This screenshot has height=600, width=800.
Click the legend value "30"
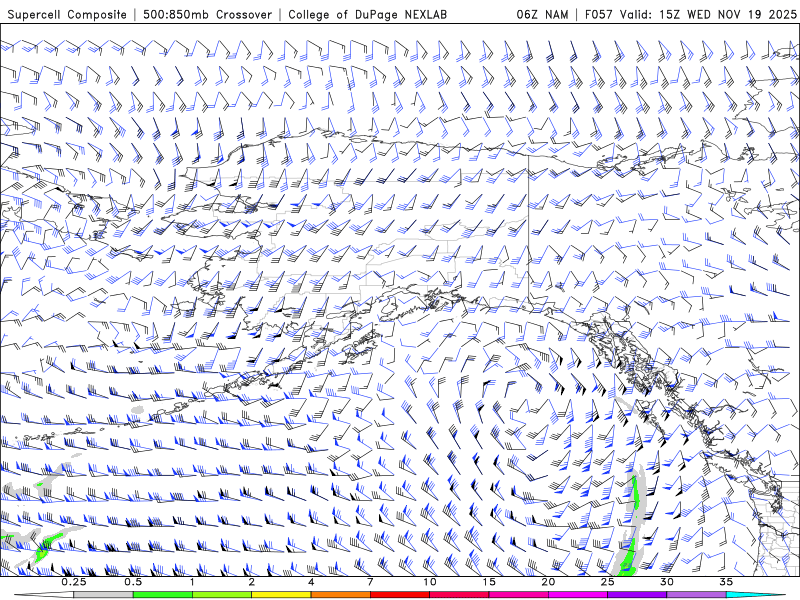tap(667, 582)
